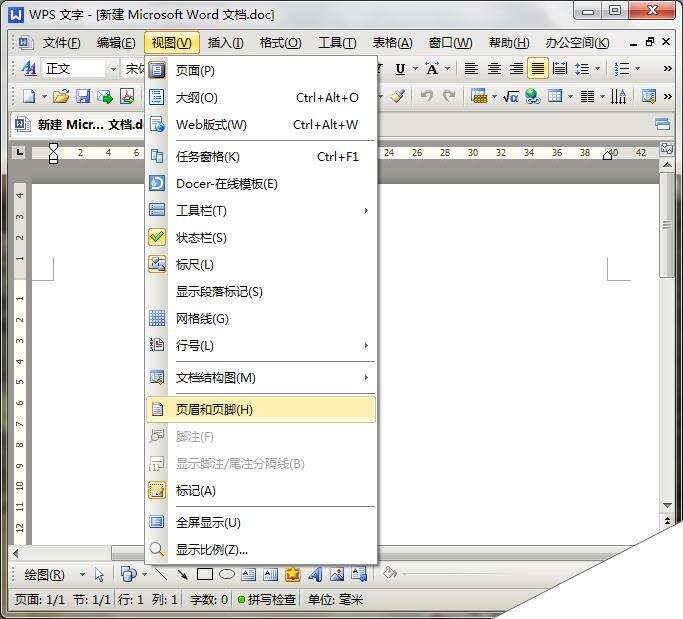This screenshot has width=683, height=619.
Task: Click the text direction icon
Action: 618,96
